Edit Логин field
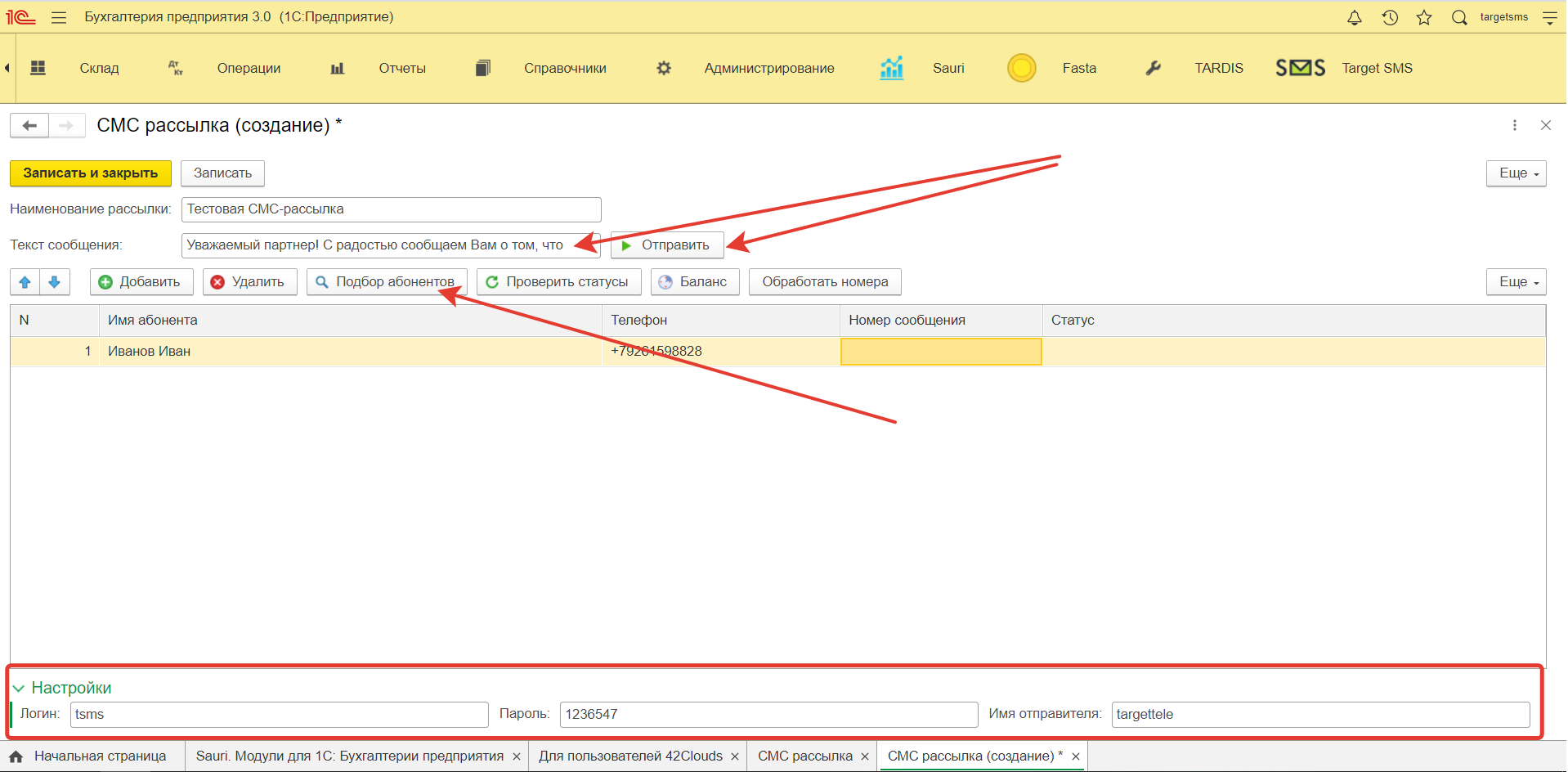1568x772 pixels. pos(279,715)
